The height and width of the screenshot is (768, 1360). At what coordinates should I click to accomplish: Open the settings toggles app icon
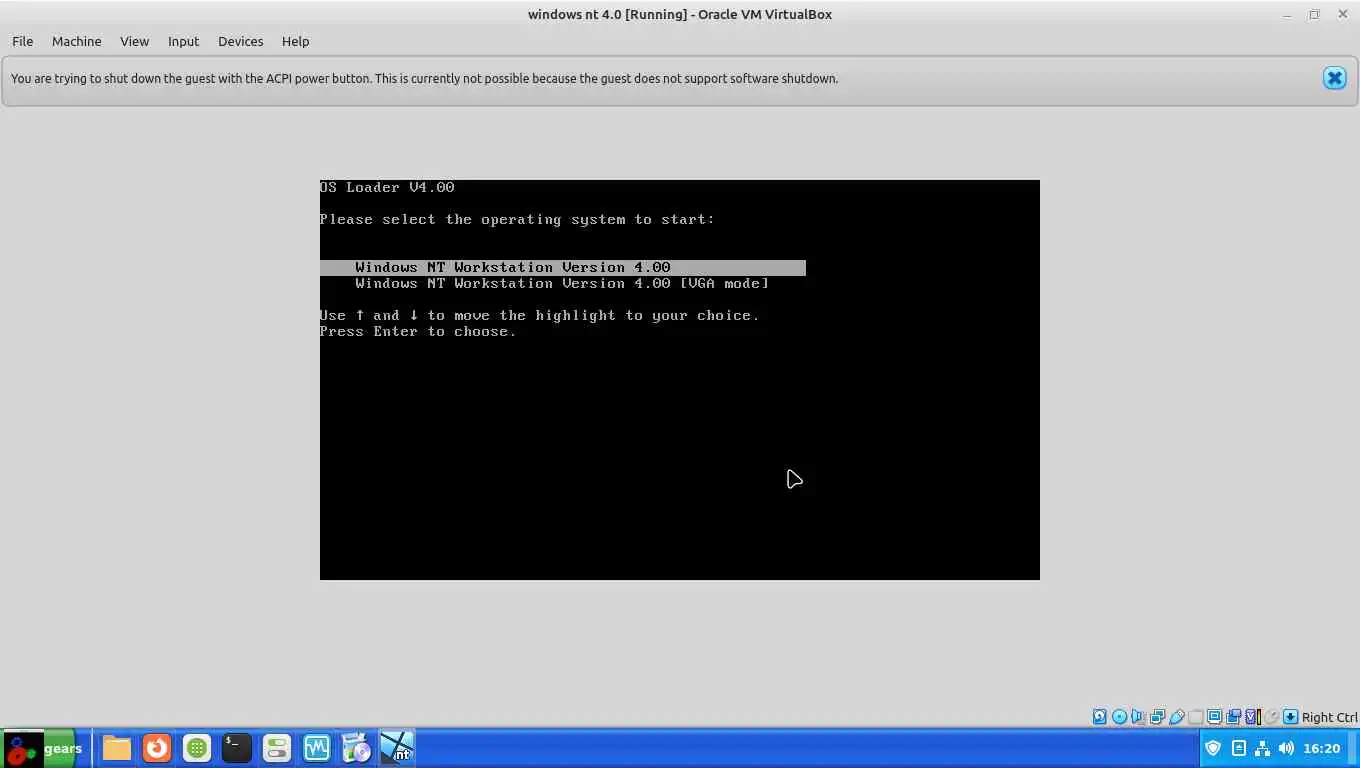coord(277,748)
